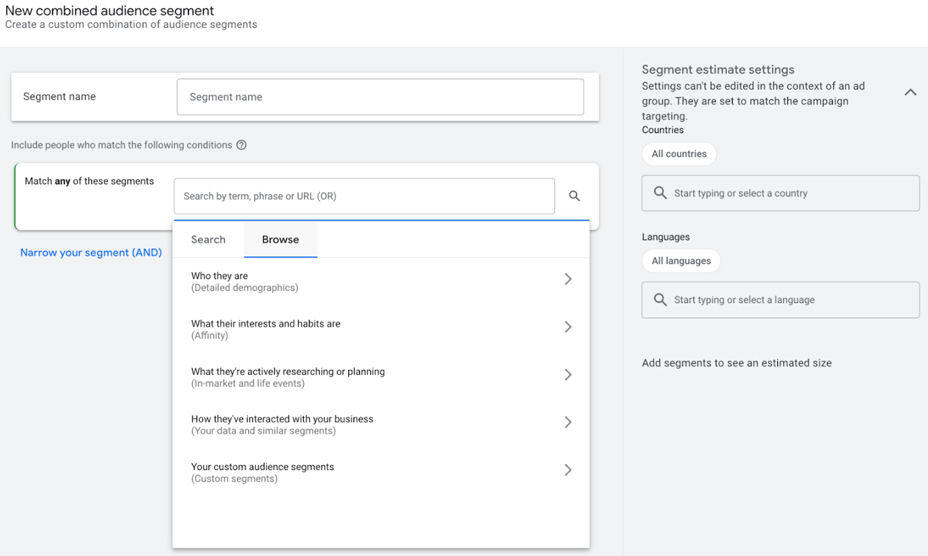Click the chevron arrow on Affinity row
The width and height of the screenshot is (928, 556).
coord(568,327)
